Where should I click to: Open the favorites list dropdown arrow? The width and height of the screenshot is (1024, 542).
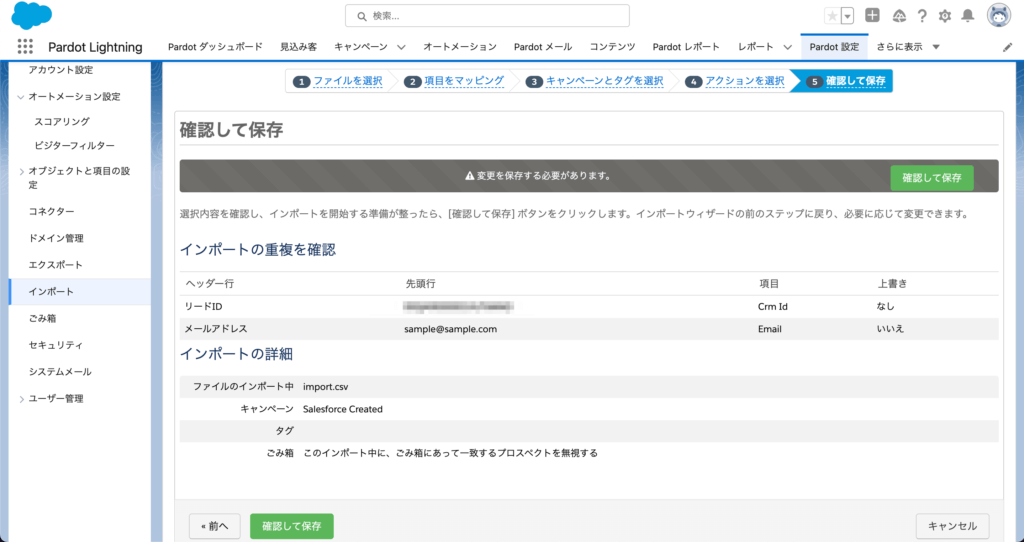pos(847,16)
